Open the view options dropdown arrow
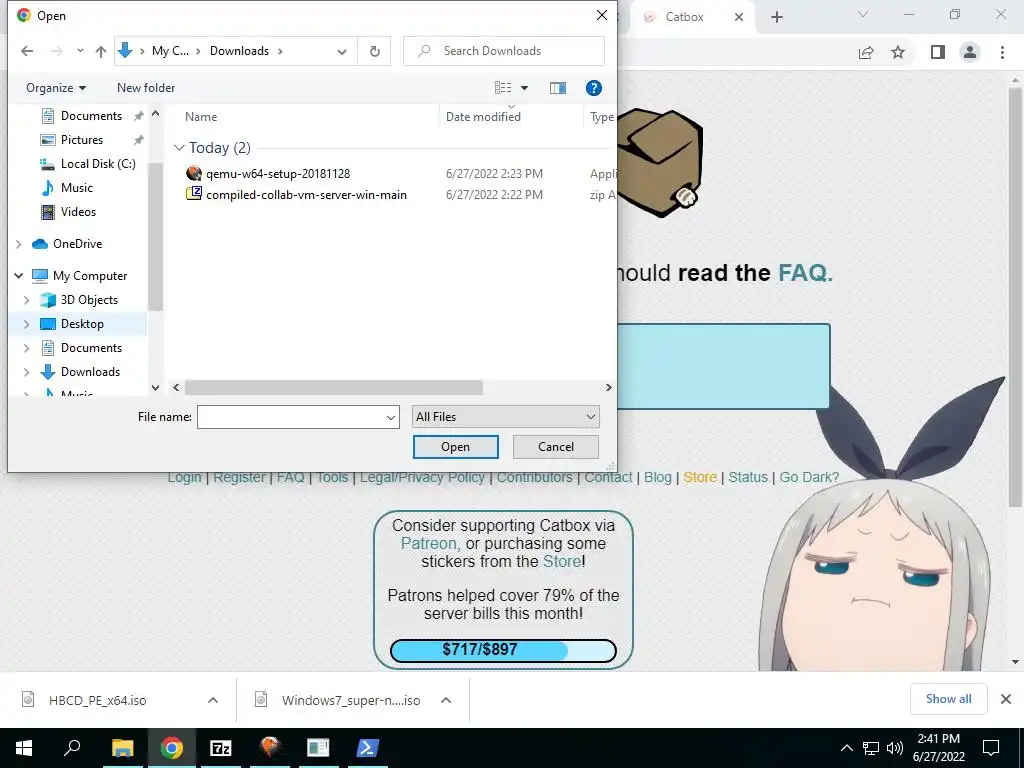The width and height of the screenshot is (1024, 768). point(524,88)
